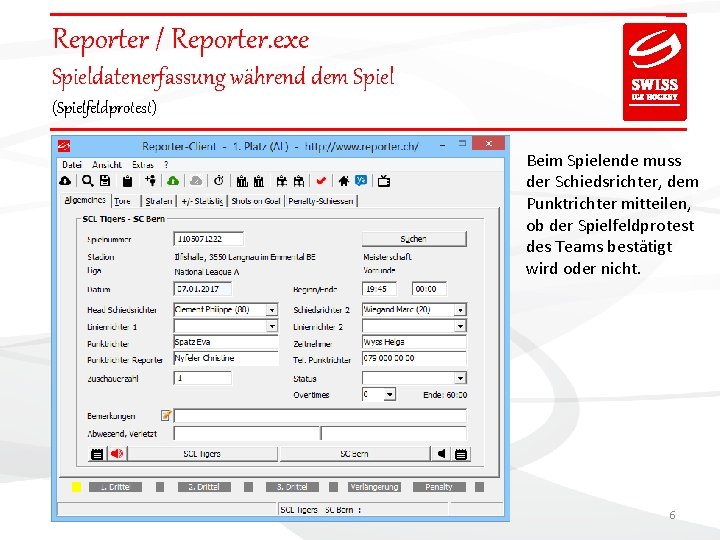Click the calendar icon left of SCL Tigers
720x540 pixels.
97,454
